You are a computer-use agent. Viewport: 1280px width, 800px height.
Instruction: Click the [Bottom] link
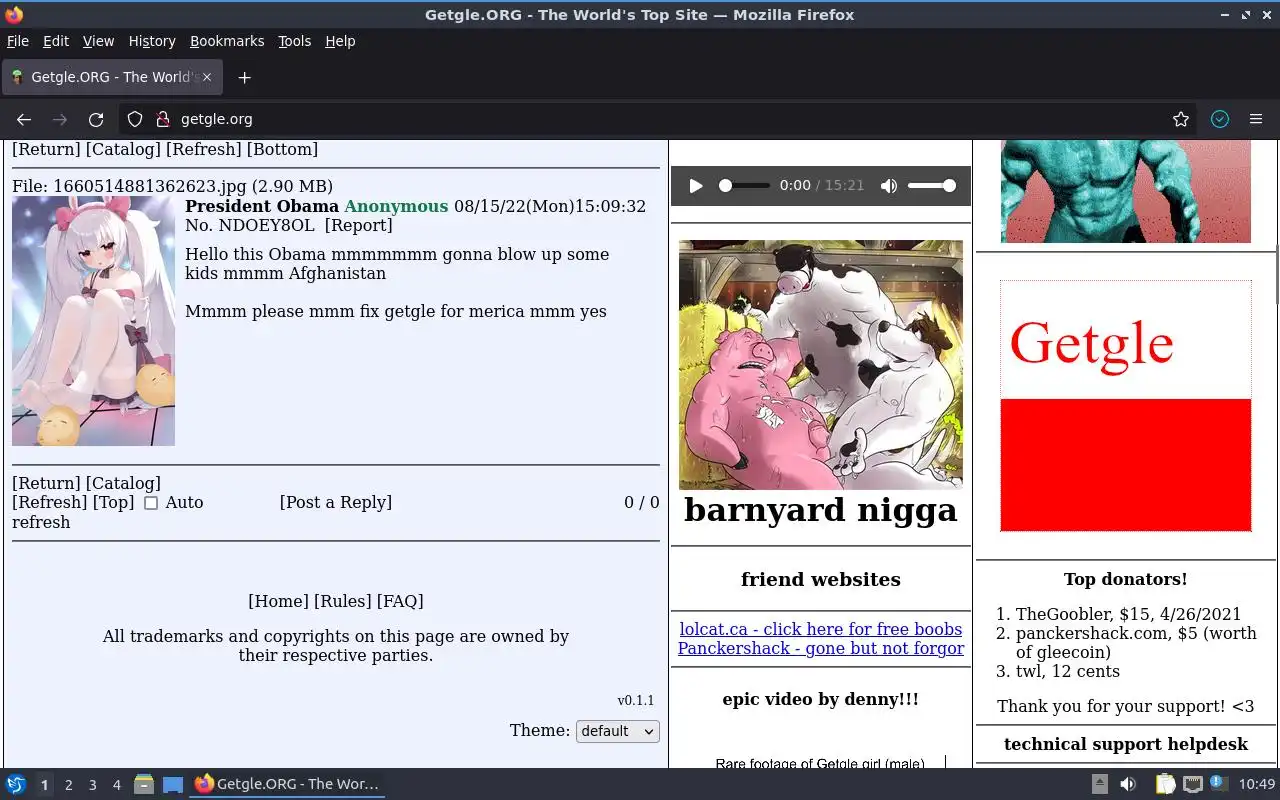(282, 149)
